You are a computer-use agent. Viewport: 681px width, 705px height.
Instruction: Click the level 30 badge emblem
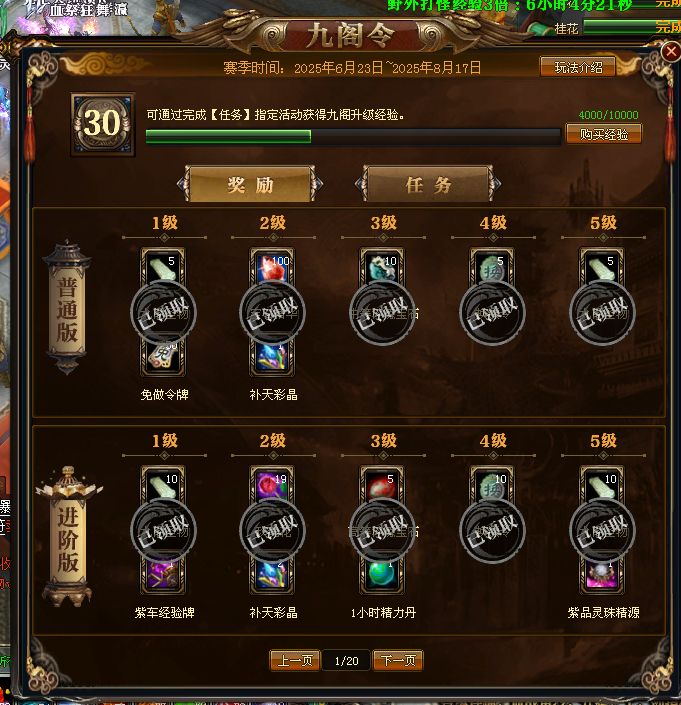pos(102,124)
